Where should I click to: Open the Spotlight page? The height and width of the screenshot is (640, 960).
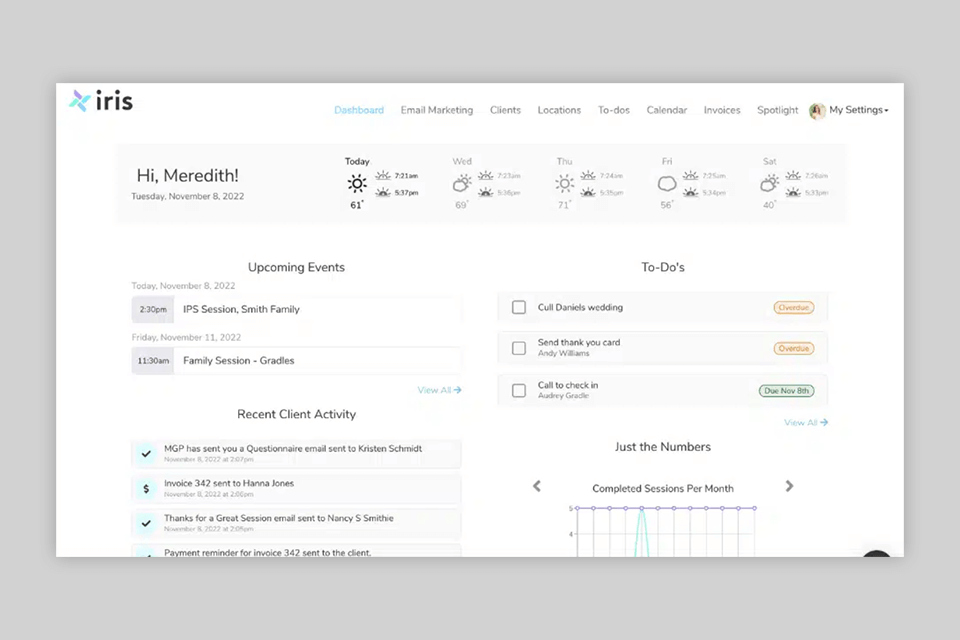[x=778, y=110]
